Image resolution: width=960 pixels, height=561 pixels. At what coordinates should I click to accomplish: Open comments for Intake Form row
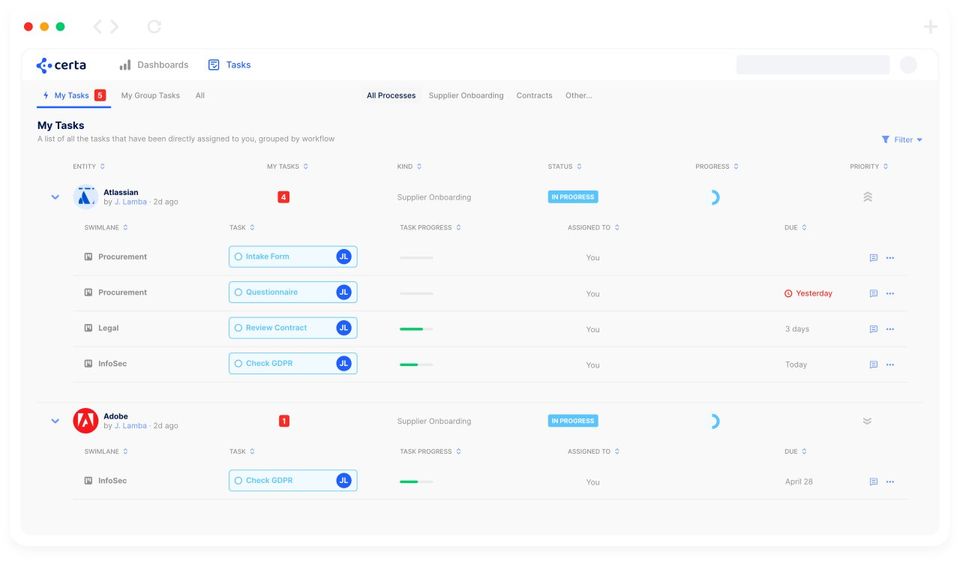(x=874, y=258)
